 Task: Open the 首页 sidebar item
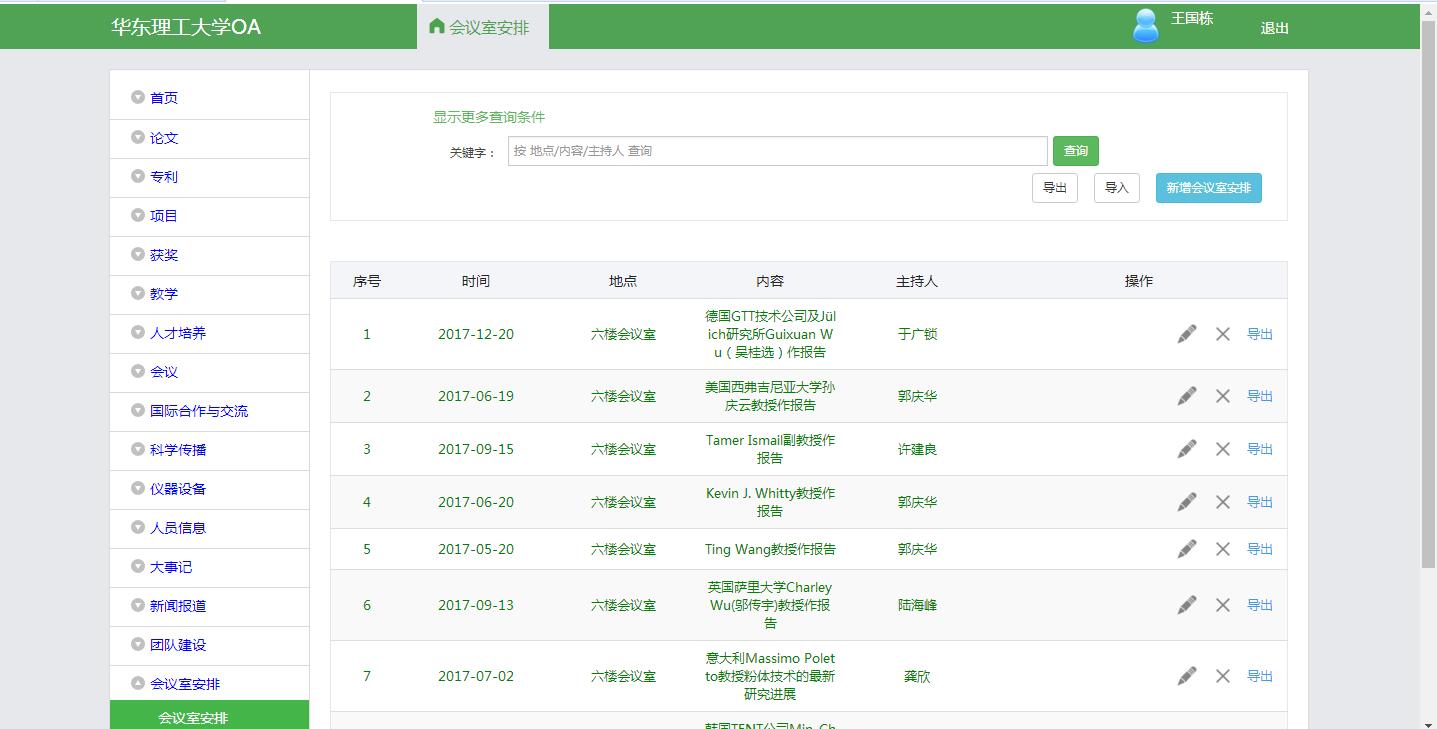coord(164,98)
